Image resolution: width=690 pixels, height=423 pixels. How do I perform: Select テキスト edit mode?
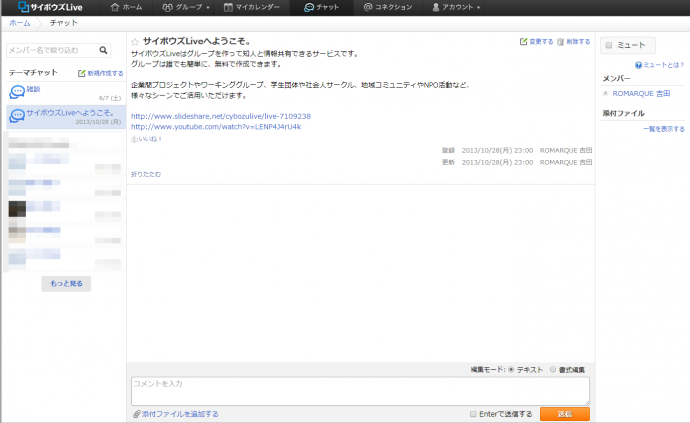click(512, 369)
